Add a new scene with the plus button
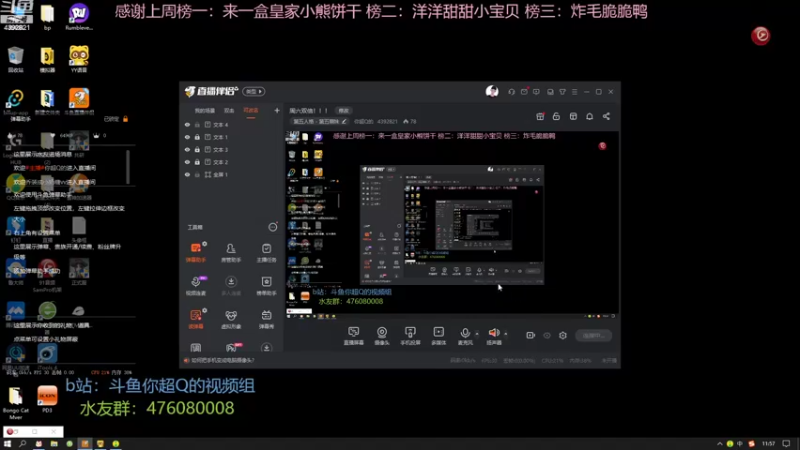Screen dimensions: 800x450 (x=277, y=110)
